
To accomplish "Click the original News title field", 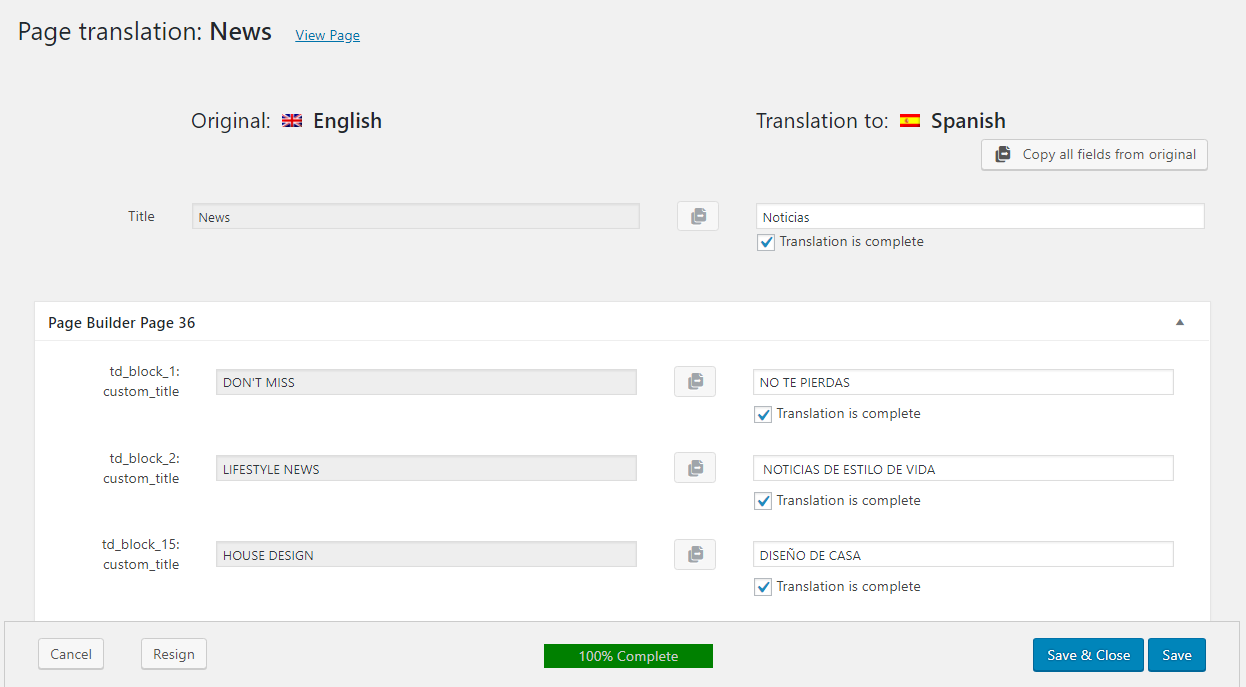I will coord(416,216).
